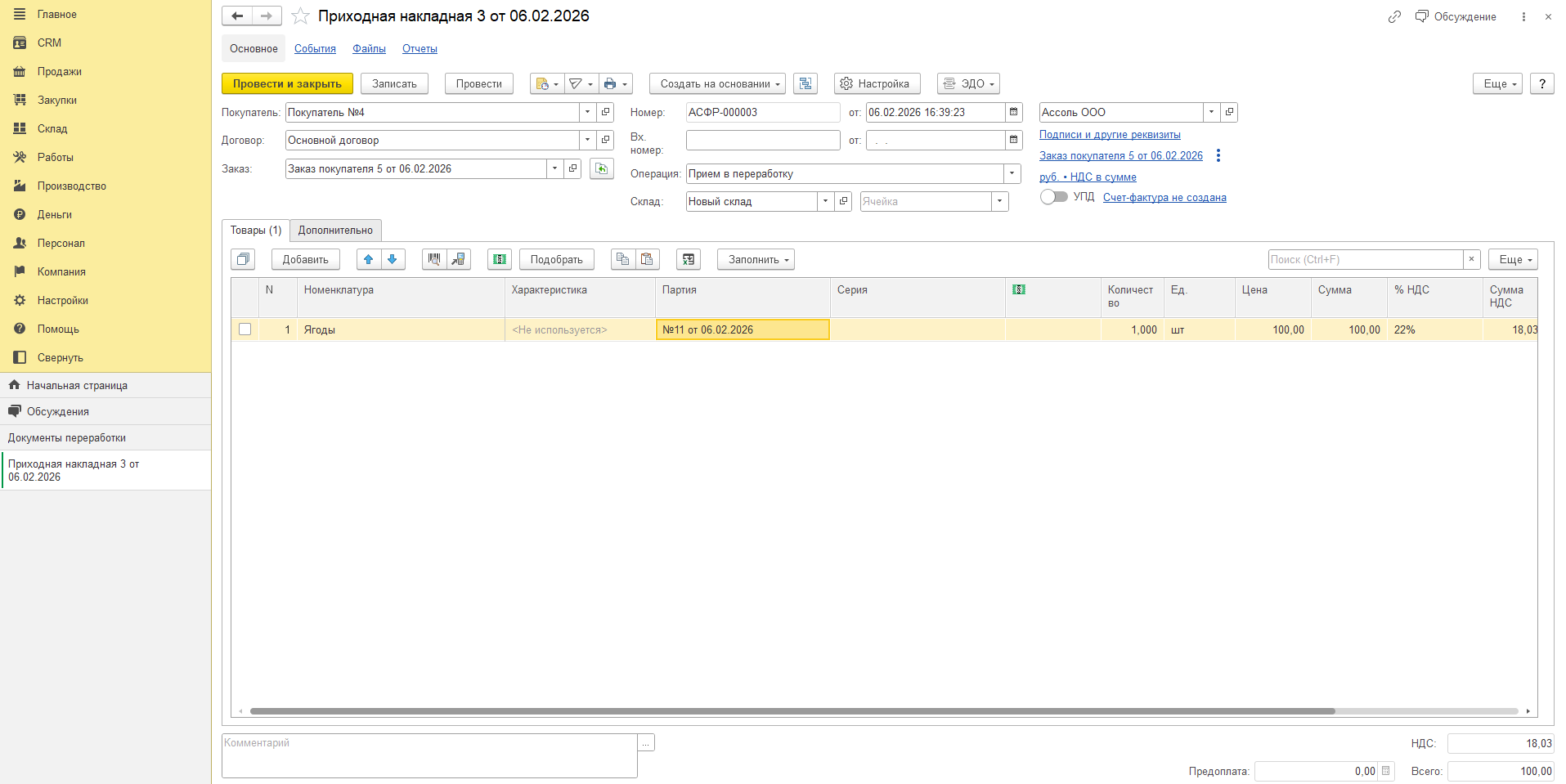The height and width of the screenshot is (784, 1566).
Task: Add document to favorites with star icon
Action: click(x=300, y=16)
